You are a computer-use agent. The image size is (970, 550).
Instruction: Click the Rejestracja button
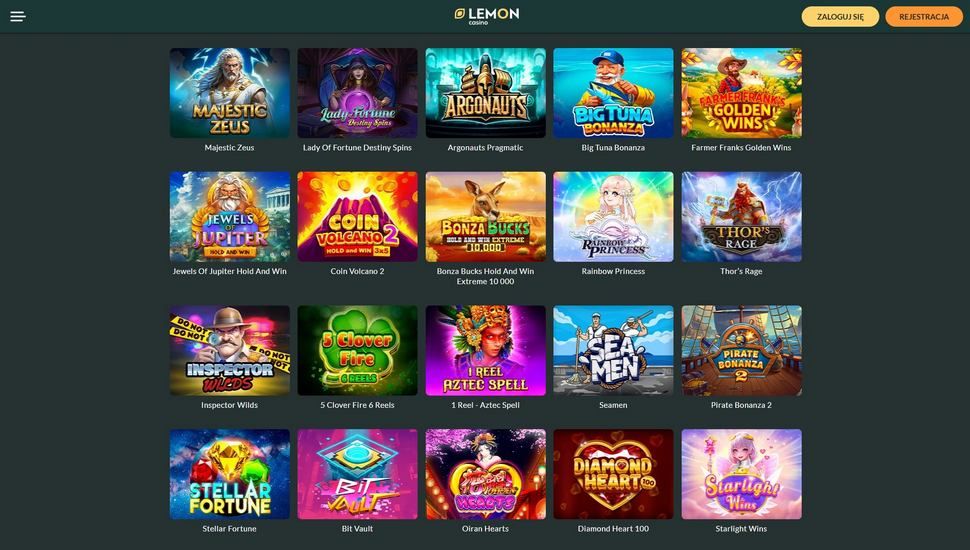click(924, 17)
